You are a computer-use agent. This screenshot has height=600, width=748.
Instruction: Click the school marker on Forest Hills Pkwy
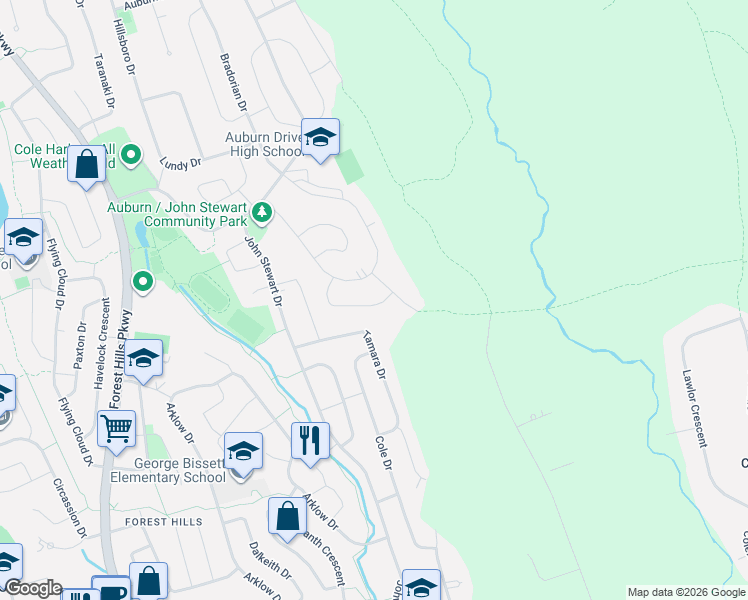point(144,360)
